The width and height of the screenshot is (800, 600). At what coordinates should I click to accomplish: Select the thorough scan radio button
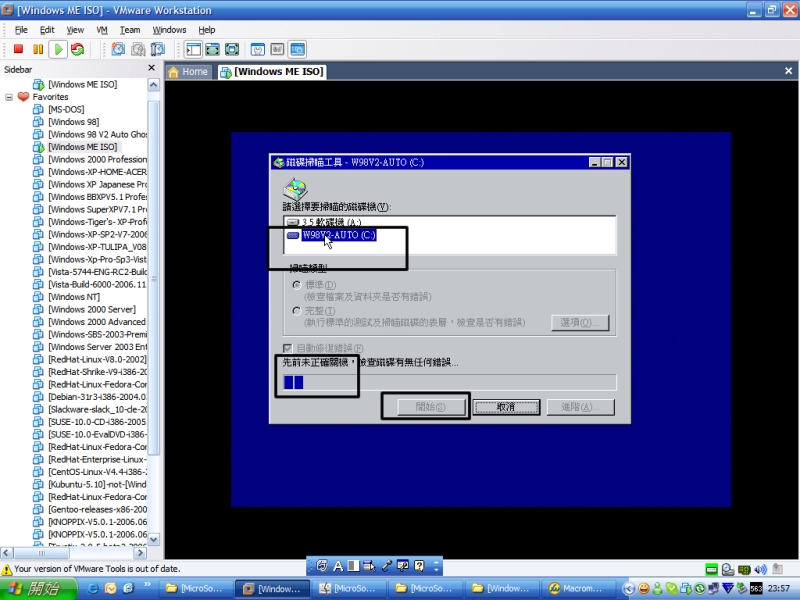[x=296, y=311]
